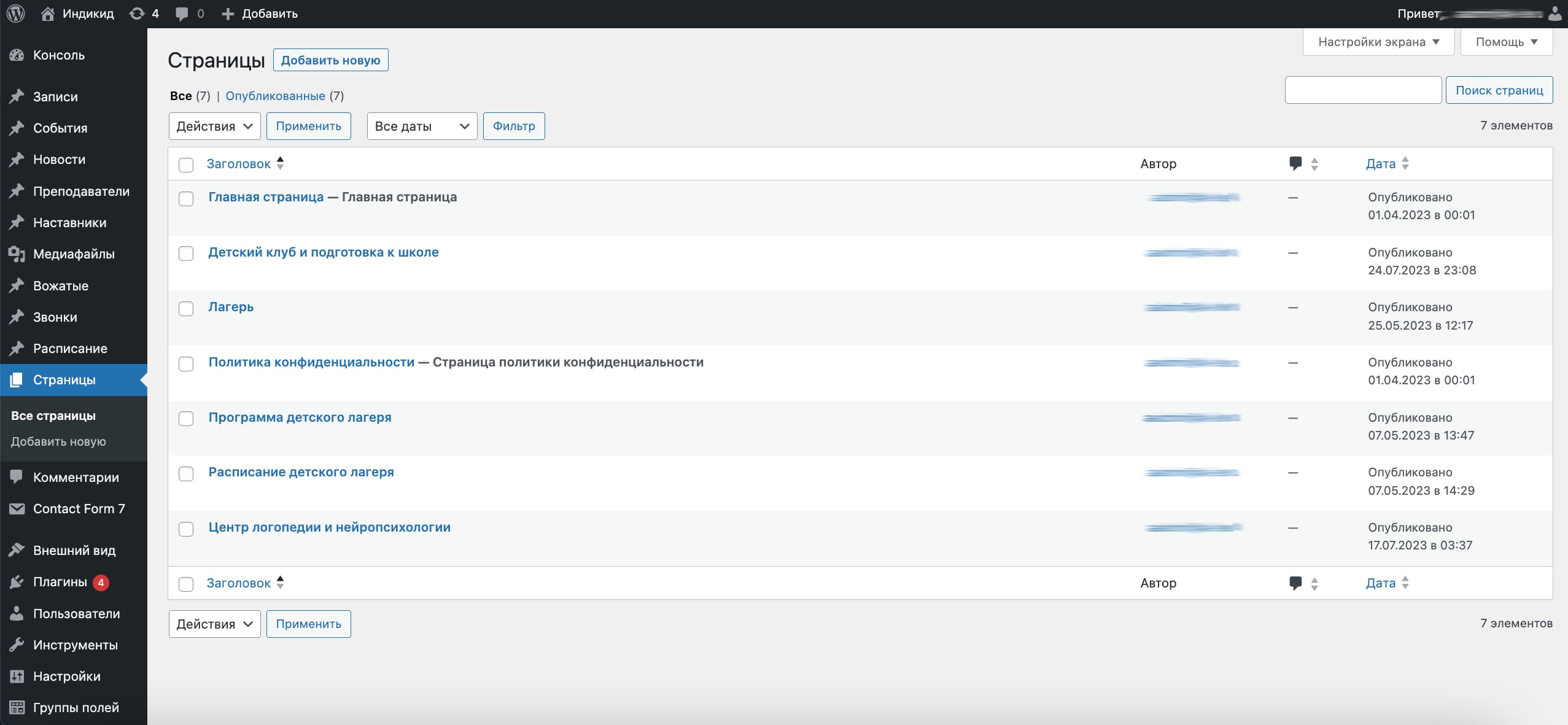Sort by comments arrows in the footer row
This screenshot has width=1568, height=725.
1314,584
